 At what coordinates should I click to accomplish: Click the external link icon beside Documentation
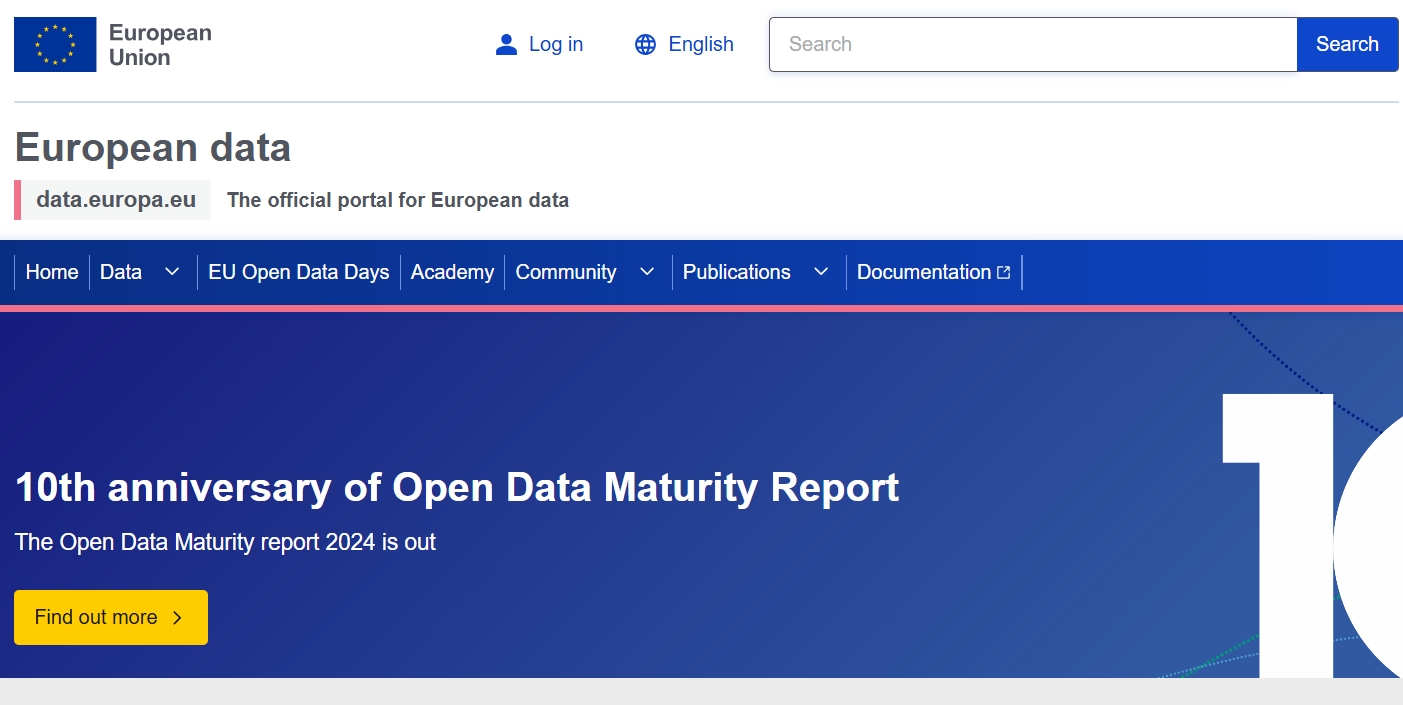click(x=1004, y=272)
